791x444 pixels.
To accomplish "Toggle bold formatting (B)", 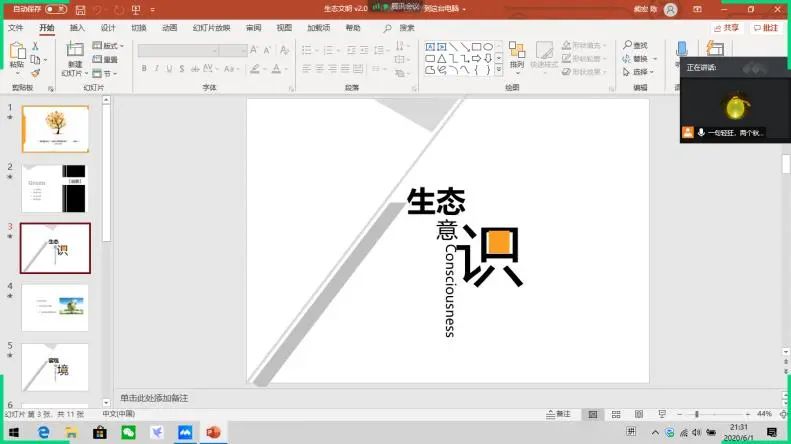I will (x=144, y=69).
